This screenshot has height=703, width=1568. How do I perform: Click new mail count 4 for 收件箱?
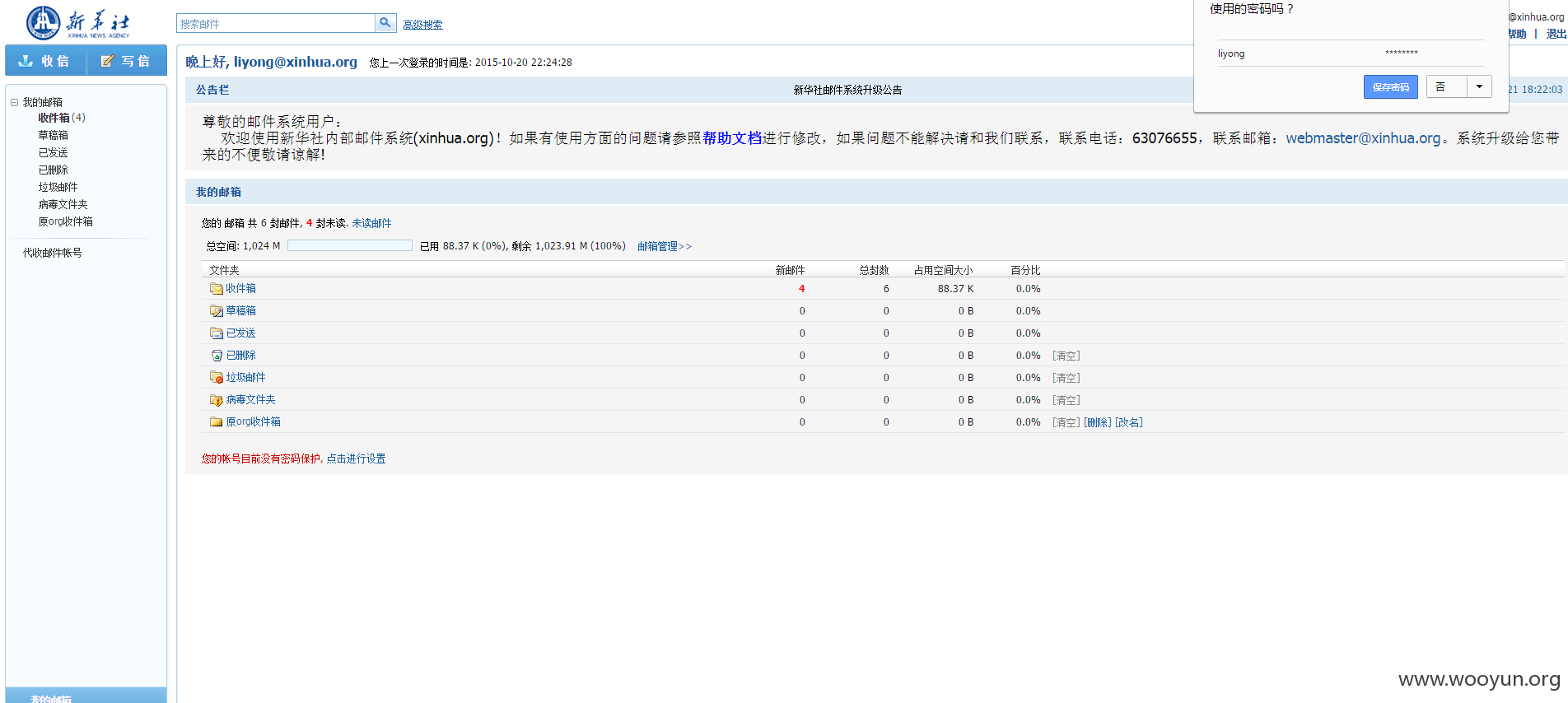click(x=801, y=289)
